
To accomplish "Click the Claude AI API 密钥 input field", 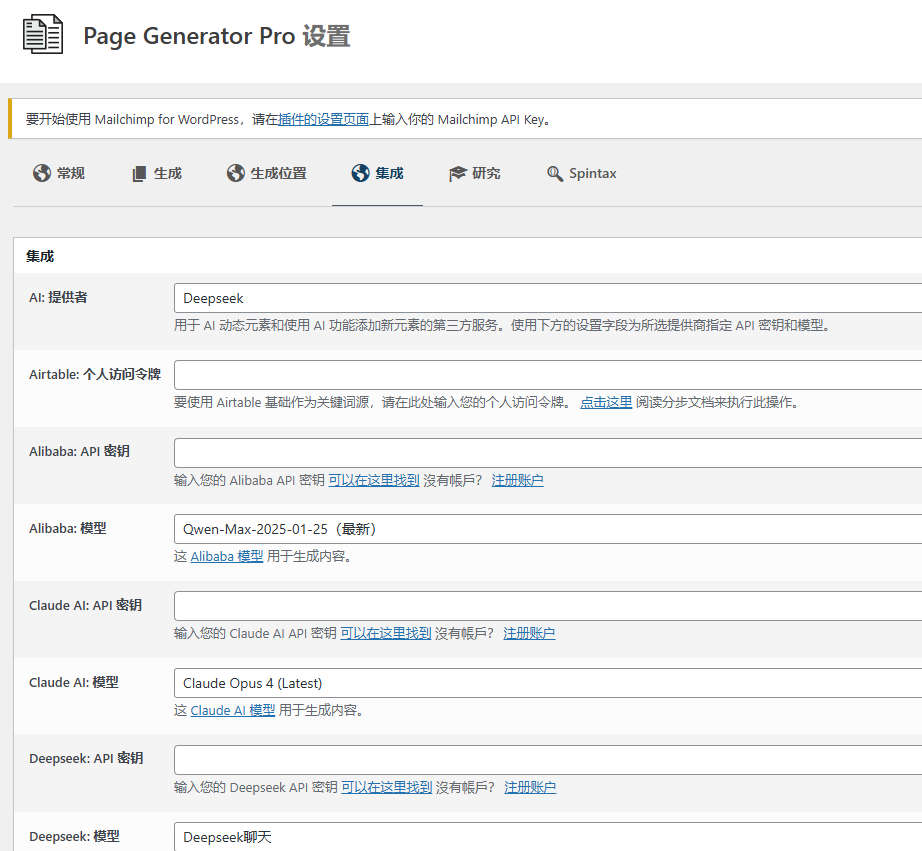I will point(548,606).
